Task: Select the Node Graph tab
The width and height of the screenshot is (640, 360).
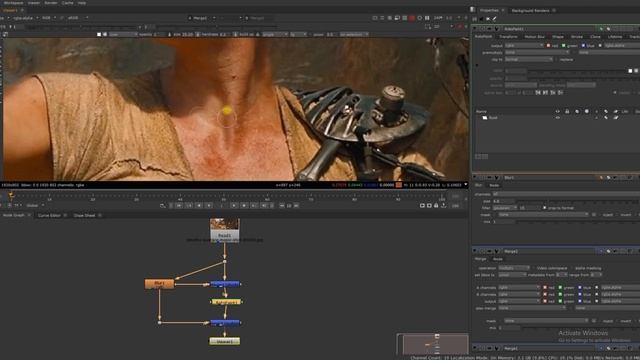Action: pyautogui.click(x=13, y=215)
